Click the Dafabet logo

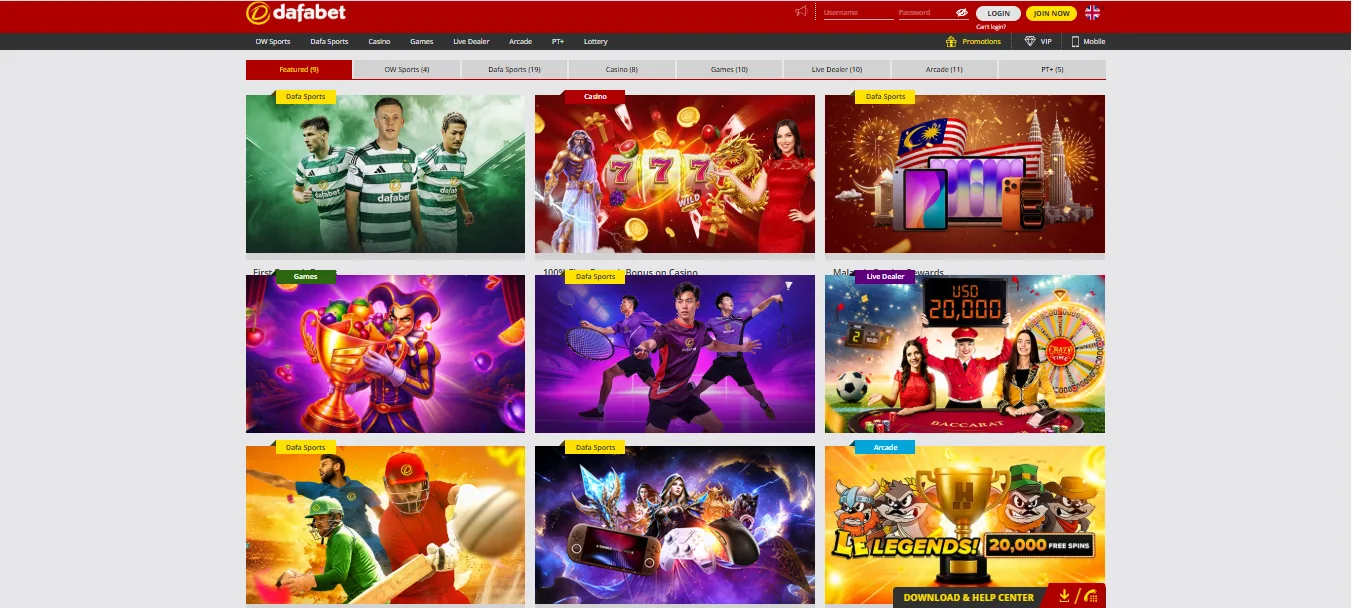(x=296, y=13)
